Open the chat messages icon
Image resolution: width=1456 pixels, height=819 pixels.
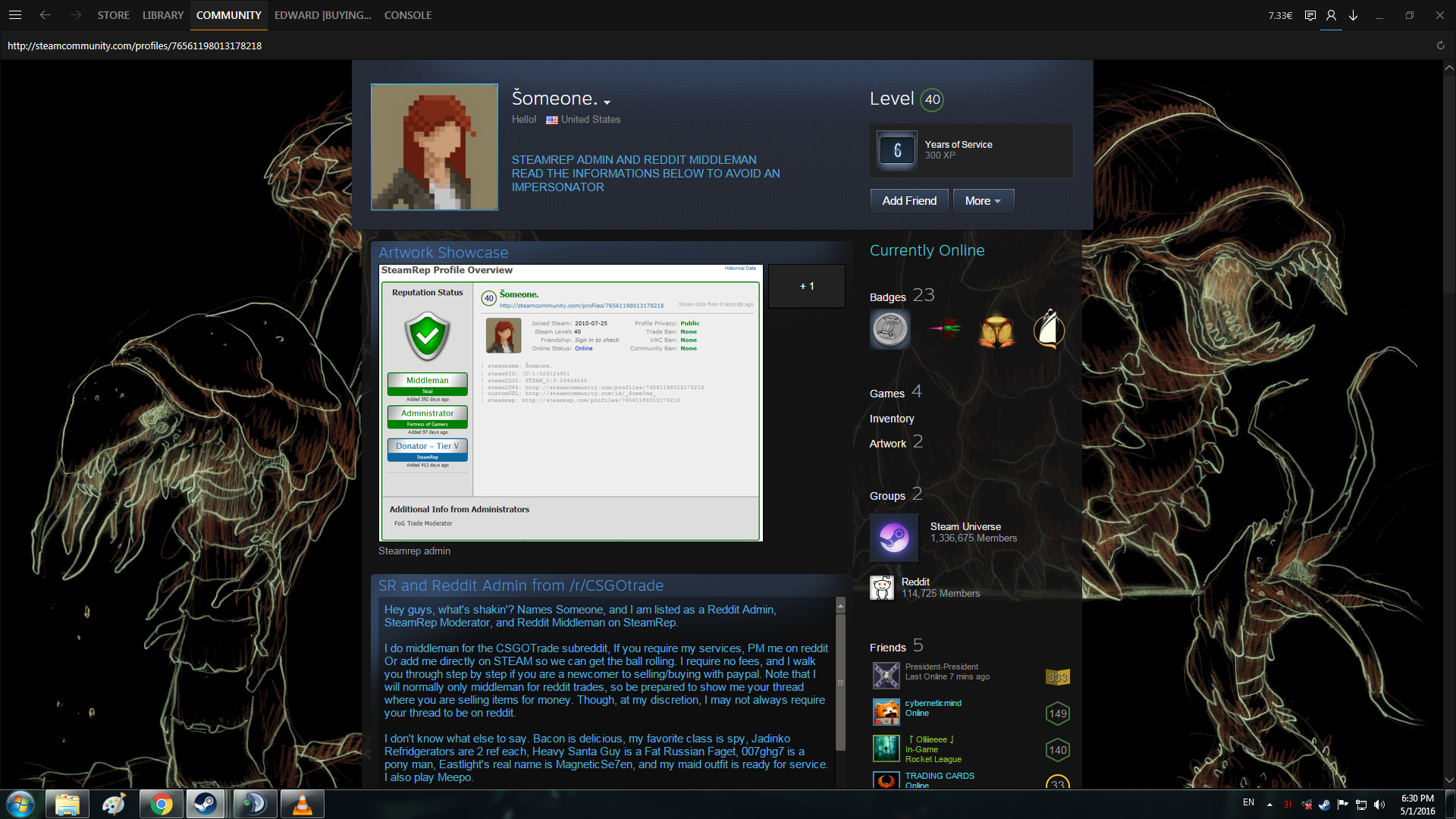coord(1310,15)
